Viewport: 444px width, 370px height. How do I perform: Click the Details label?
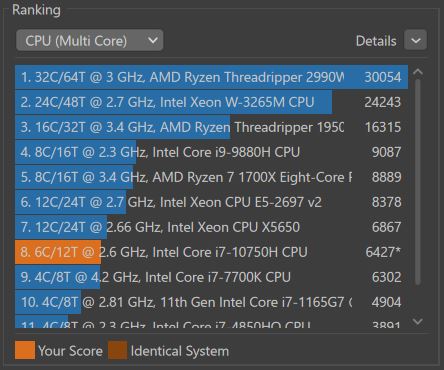(x=376, y=41)
